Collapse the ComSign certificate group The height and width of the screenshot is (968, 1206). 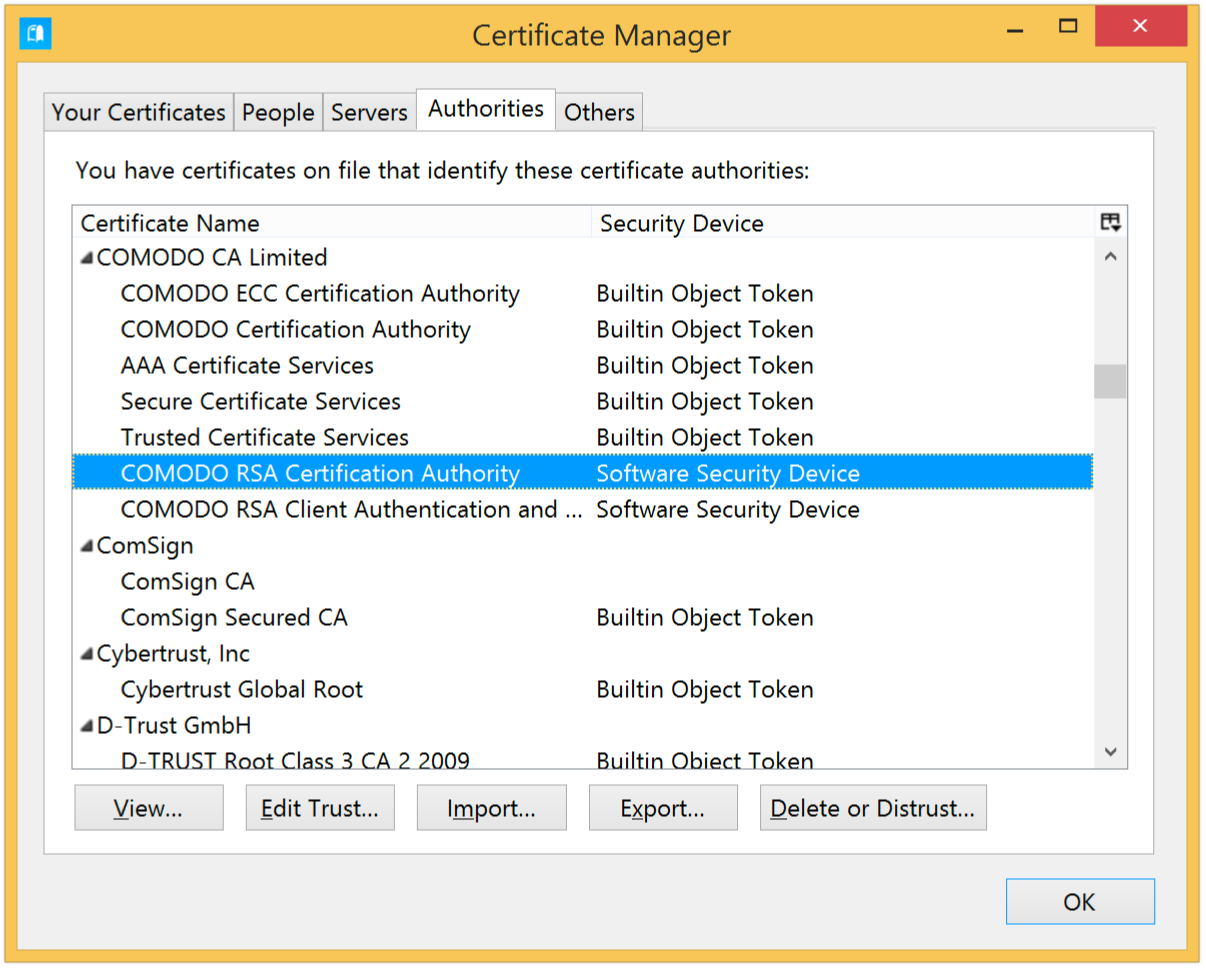(86, 545)
